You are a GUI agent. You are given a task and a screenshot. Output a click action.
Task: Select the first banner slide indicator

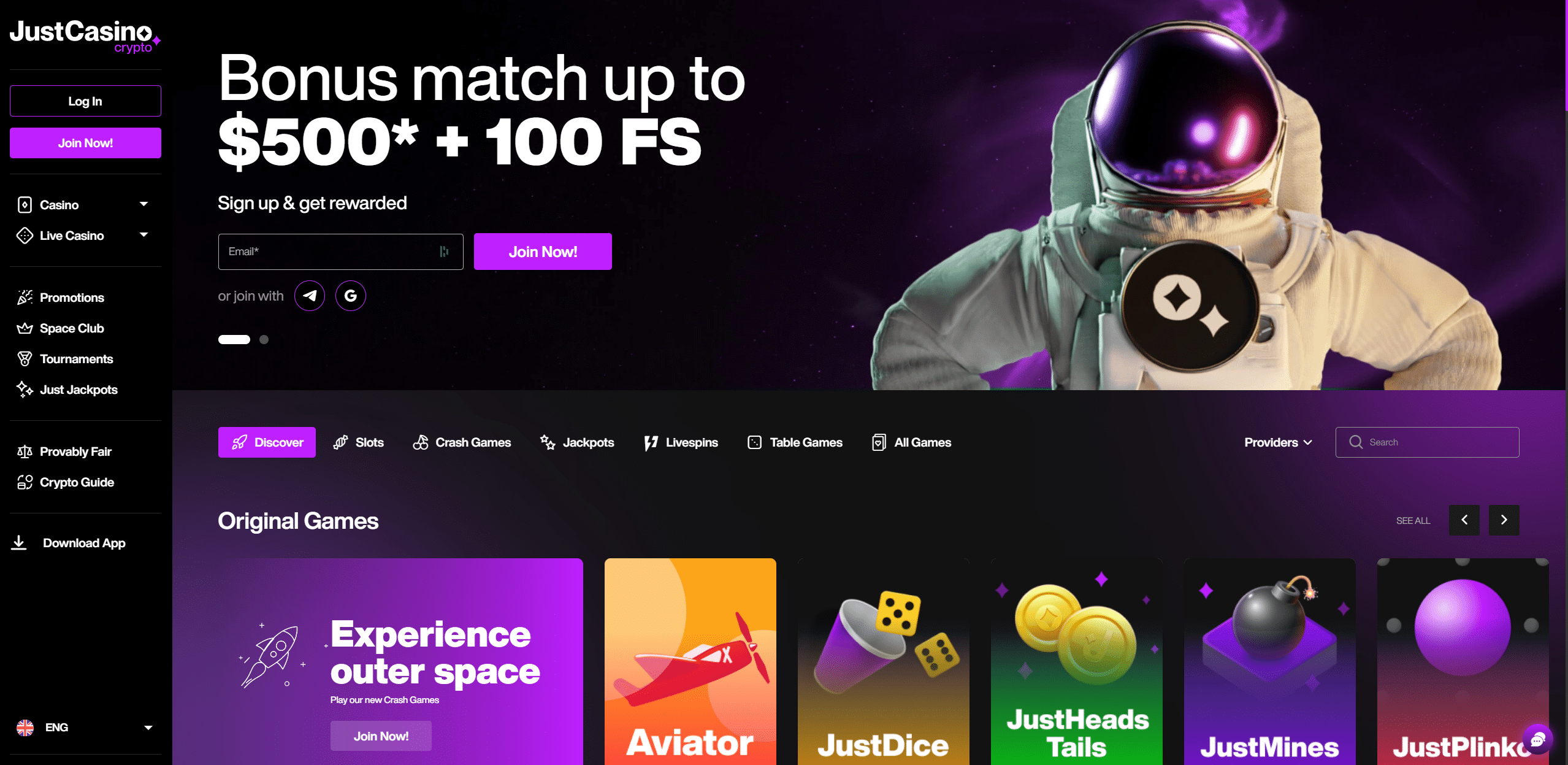pyautogui.click(x=234, y=339)
